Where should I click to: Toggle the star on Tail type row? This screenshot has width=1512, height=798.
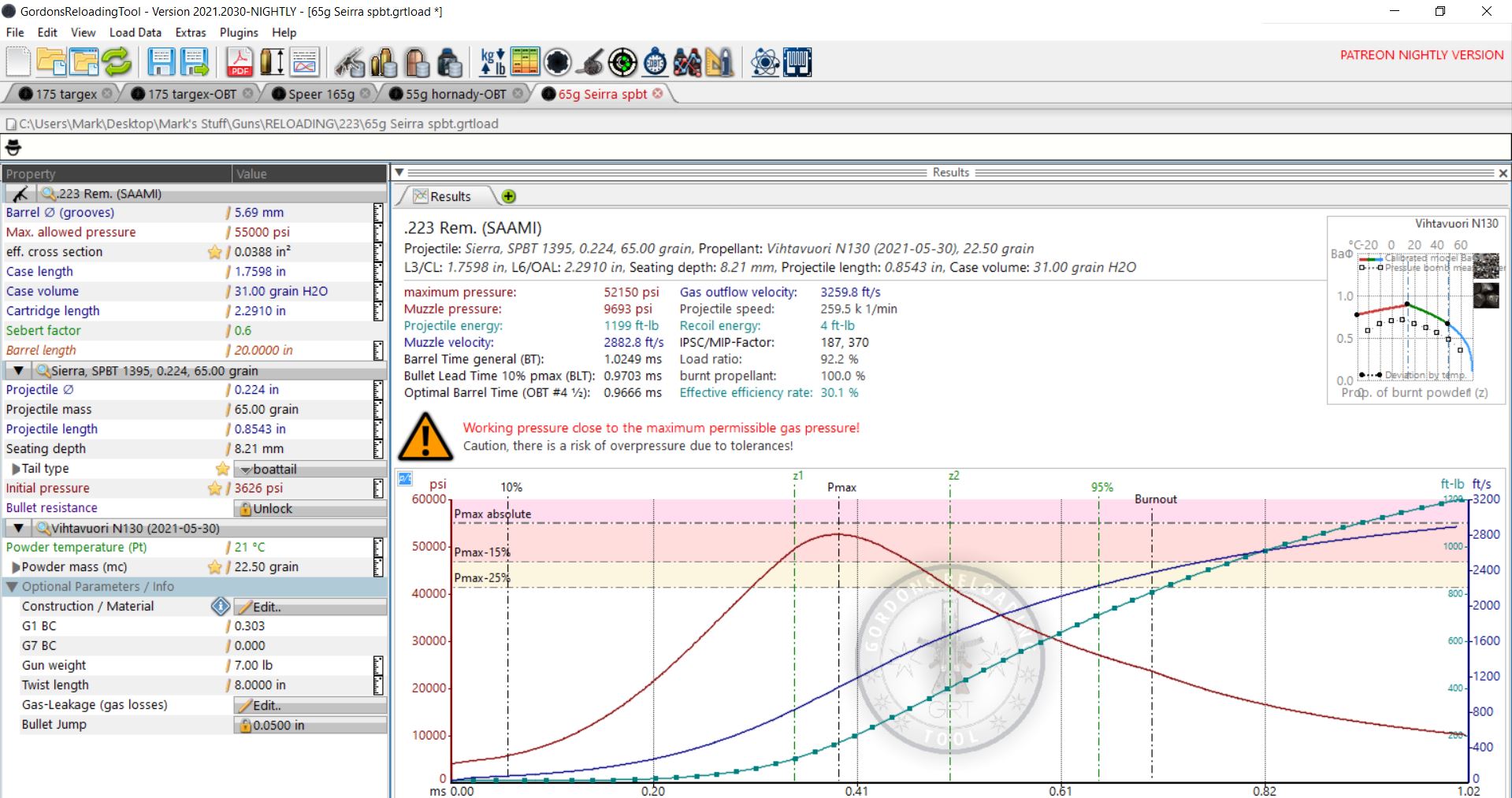pos(223,469)
